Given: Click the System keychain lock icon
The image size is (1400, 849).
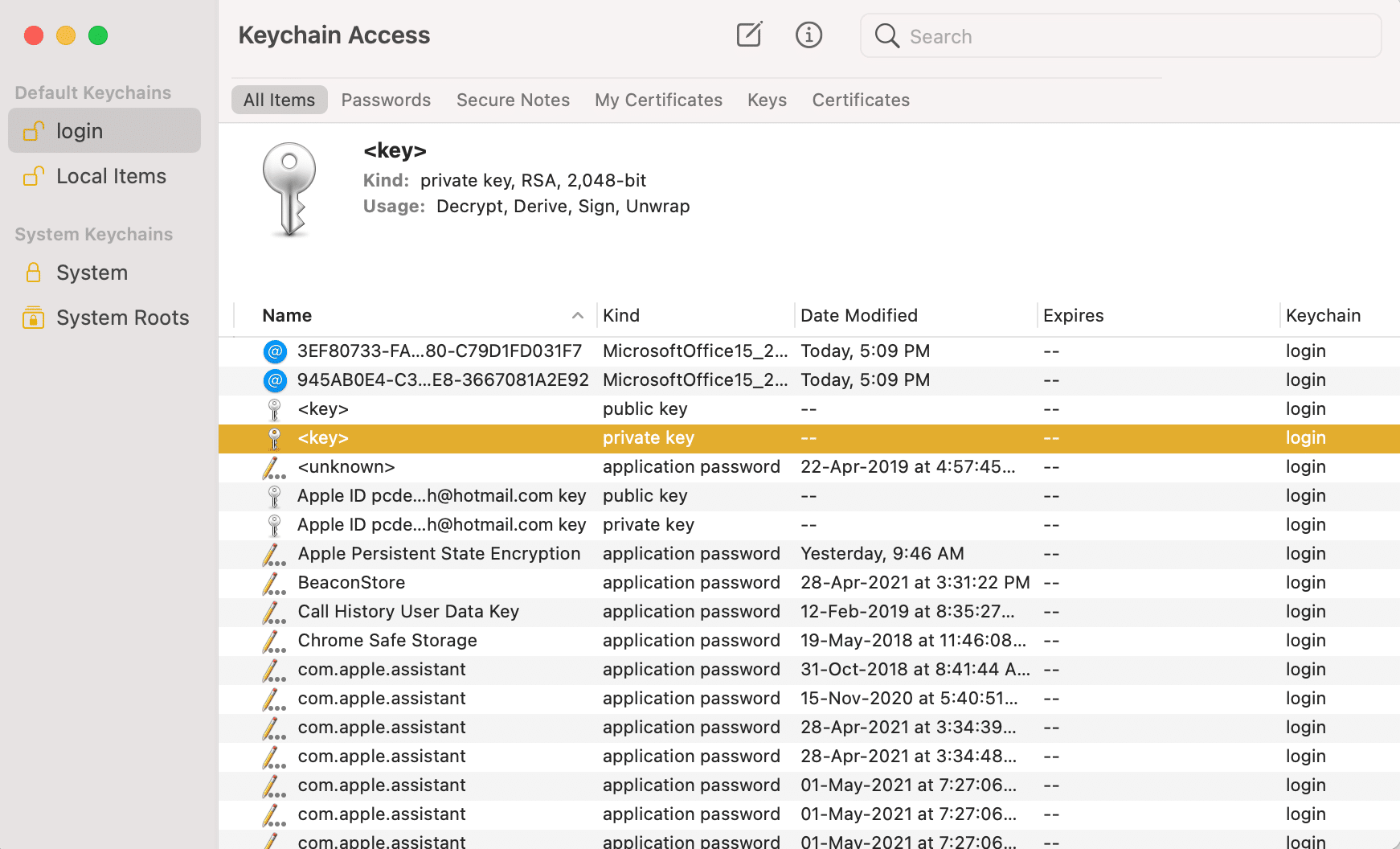Looking at the screenshot, I should click(34, 273).
